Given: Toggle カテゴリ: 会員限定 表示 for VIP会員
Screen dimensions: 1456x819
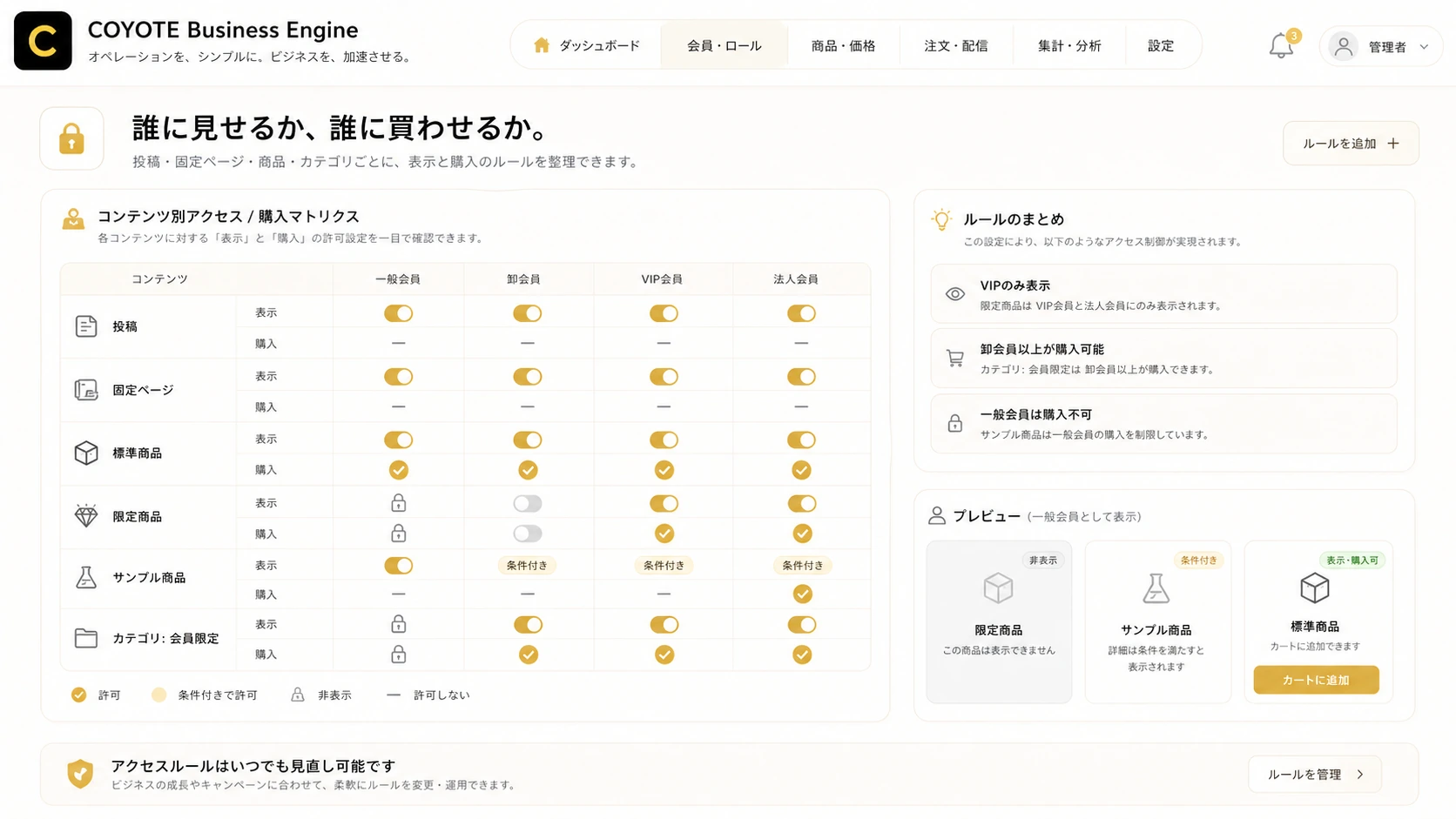Looking at the screenshot, I should tap(664, 625).
